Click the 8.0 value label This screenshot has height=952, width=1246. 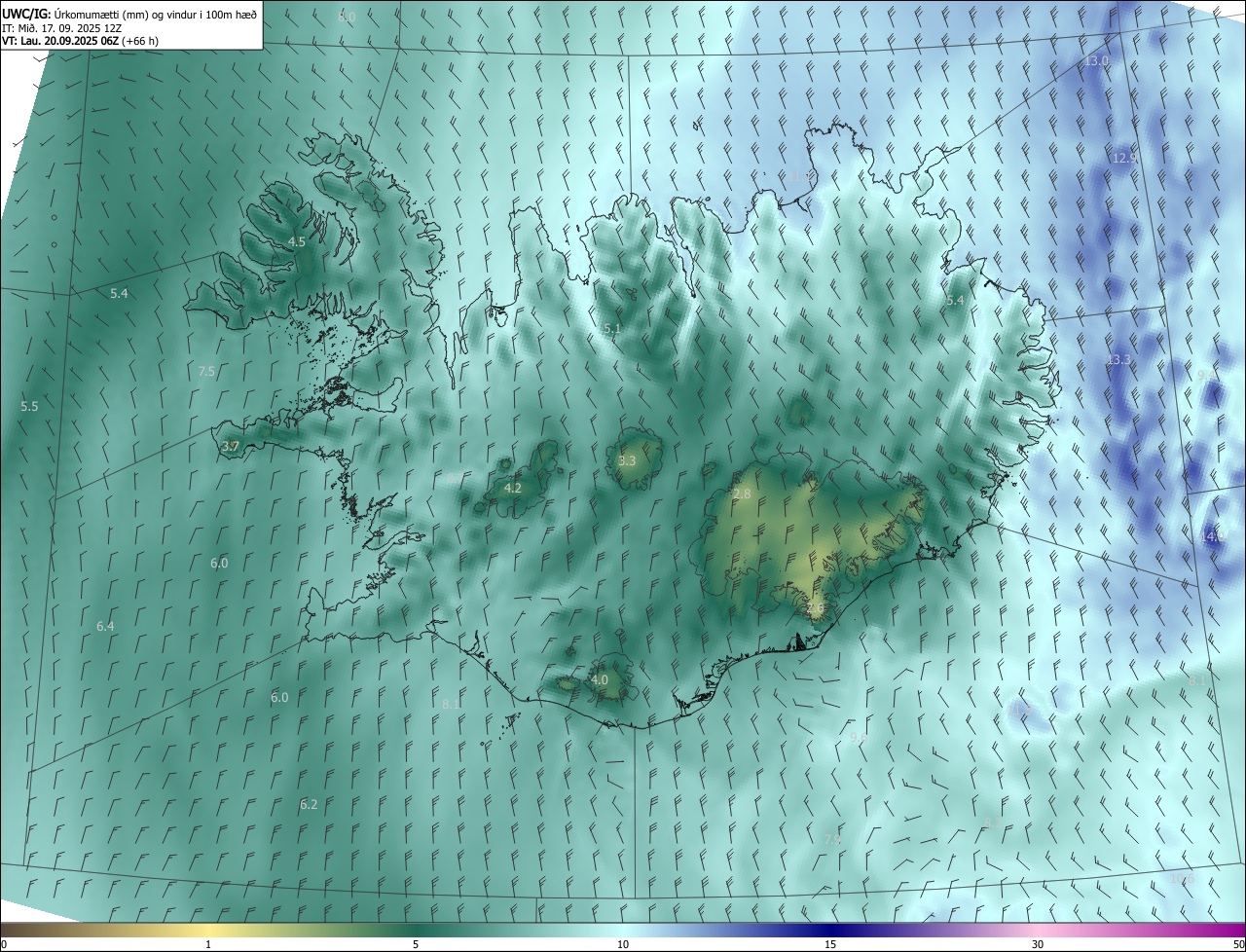point(347,18)
